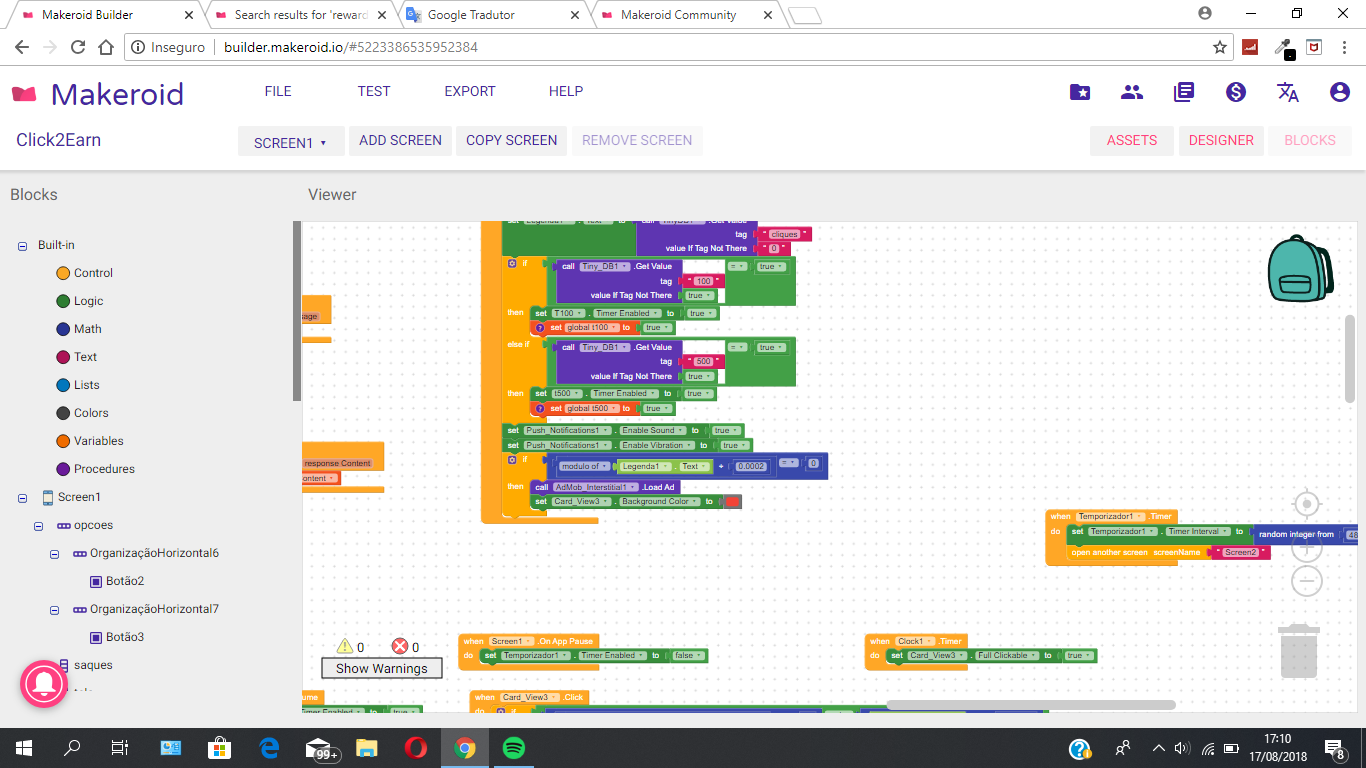Open the EXPORT menu
Image resolution: width=1366 pixels, height=768 pixels.
(x=470, y=91)
